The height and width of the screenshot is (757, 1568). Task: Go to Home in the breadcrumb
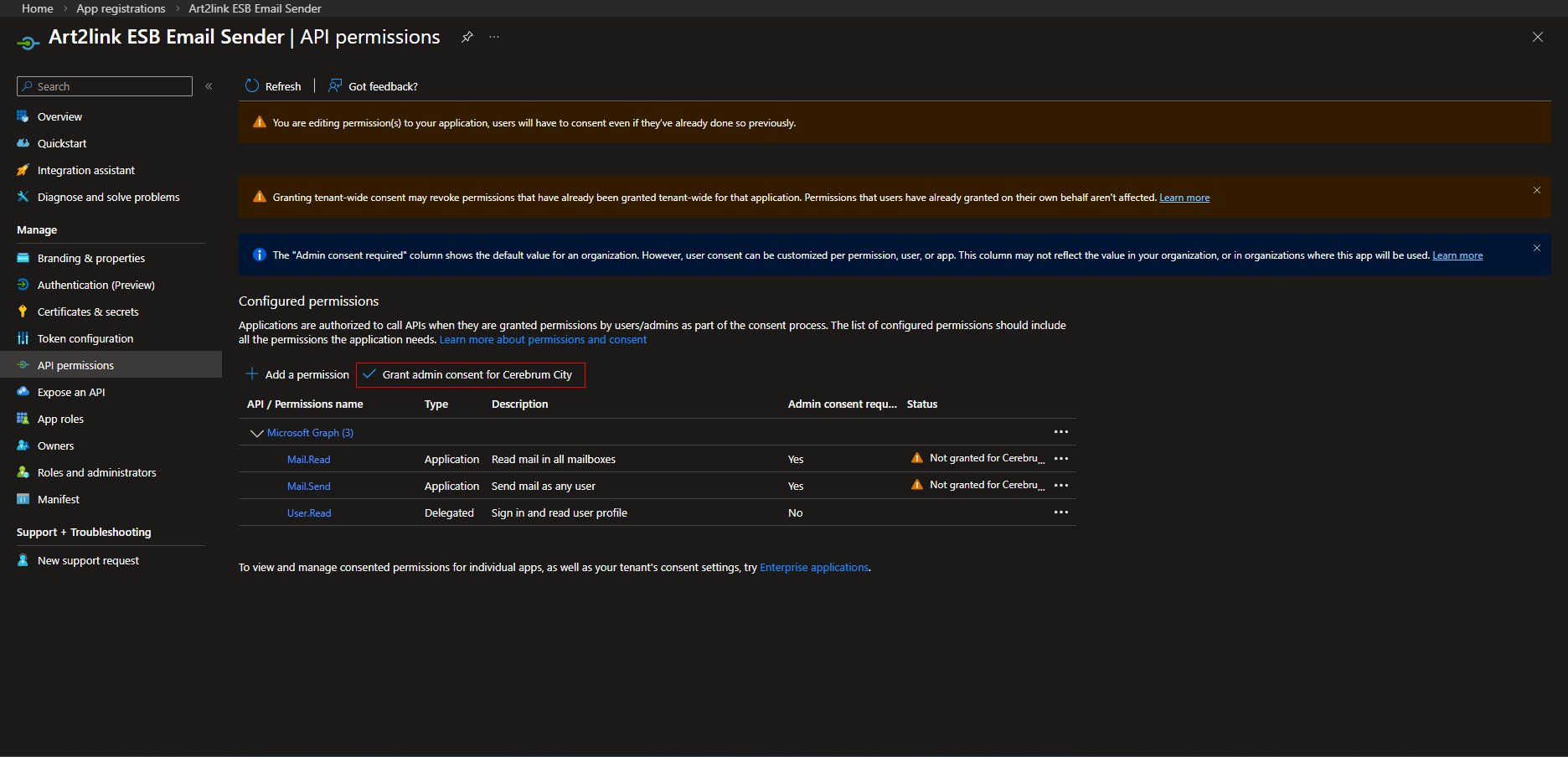click(x=38, y=8)
